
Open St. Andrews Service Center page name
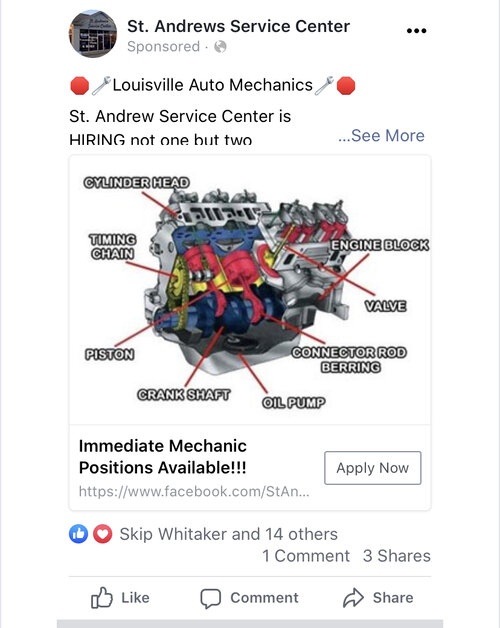click(x=238, y=26)
